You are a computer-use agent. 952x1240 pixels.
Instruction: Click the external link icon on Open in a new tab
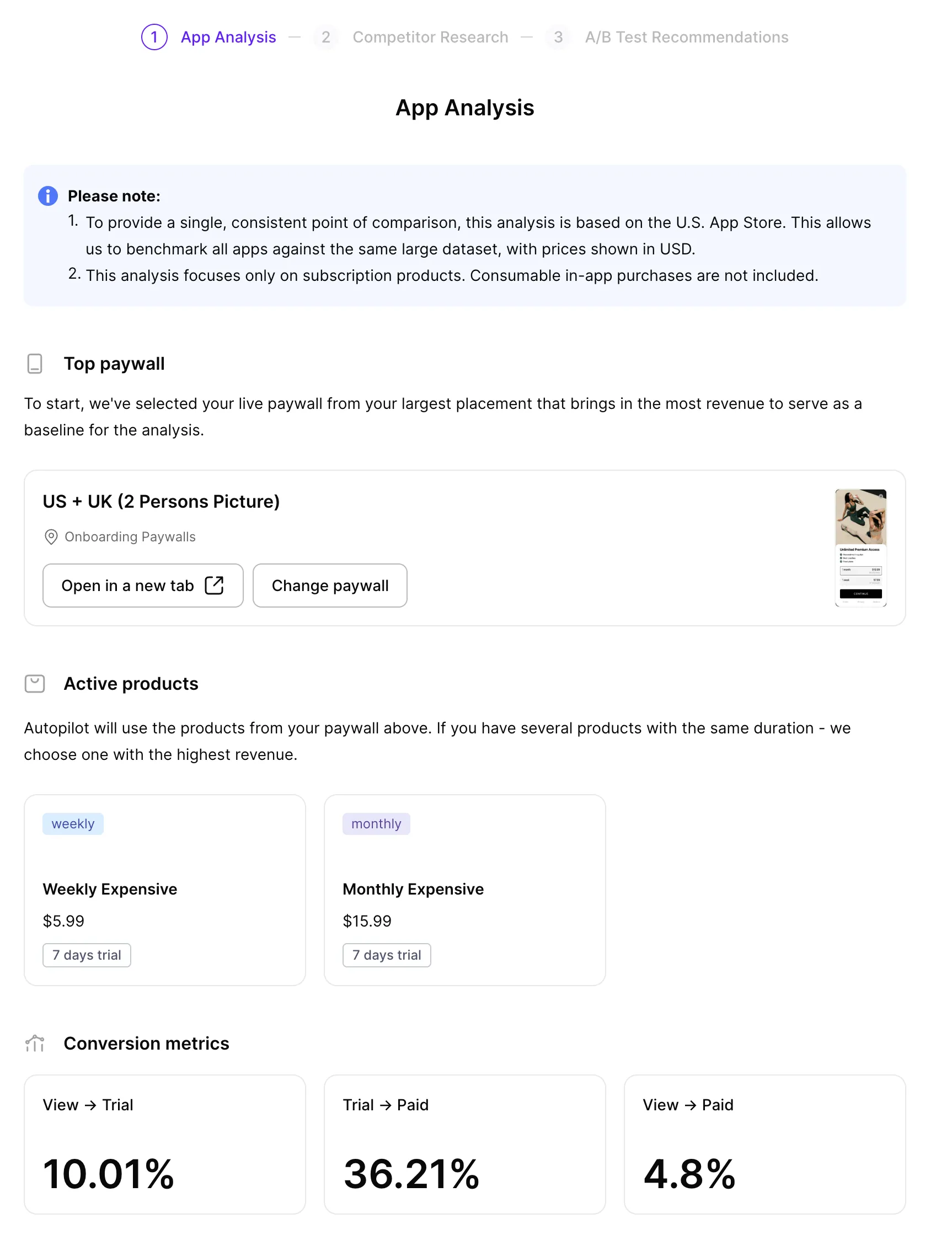214,586
